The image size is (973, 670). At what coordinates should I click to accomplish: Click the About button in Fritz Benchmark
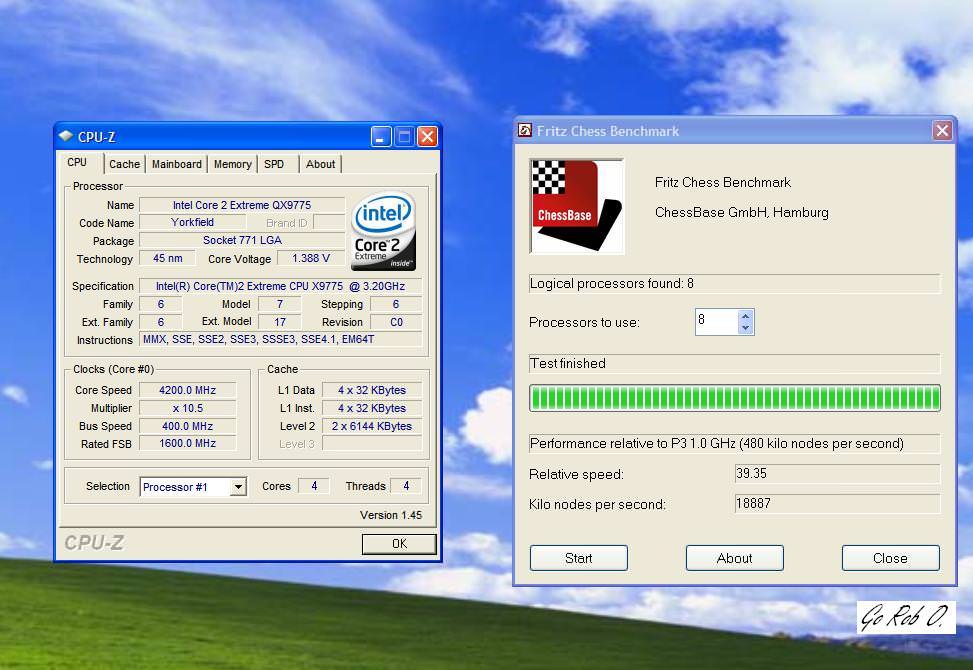tap(734, 558)
